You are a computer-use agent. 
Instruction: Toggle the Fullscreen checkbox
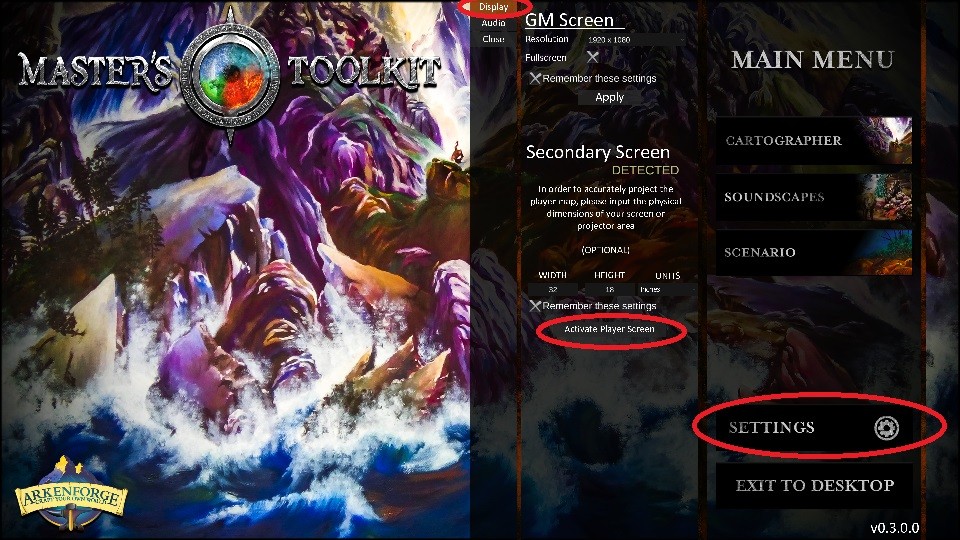point(592,57)
